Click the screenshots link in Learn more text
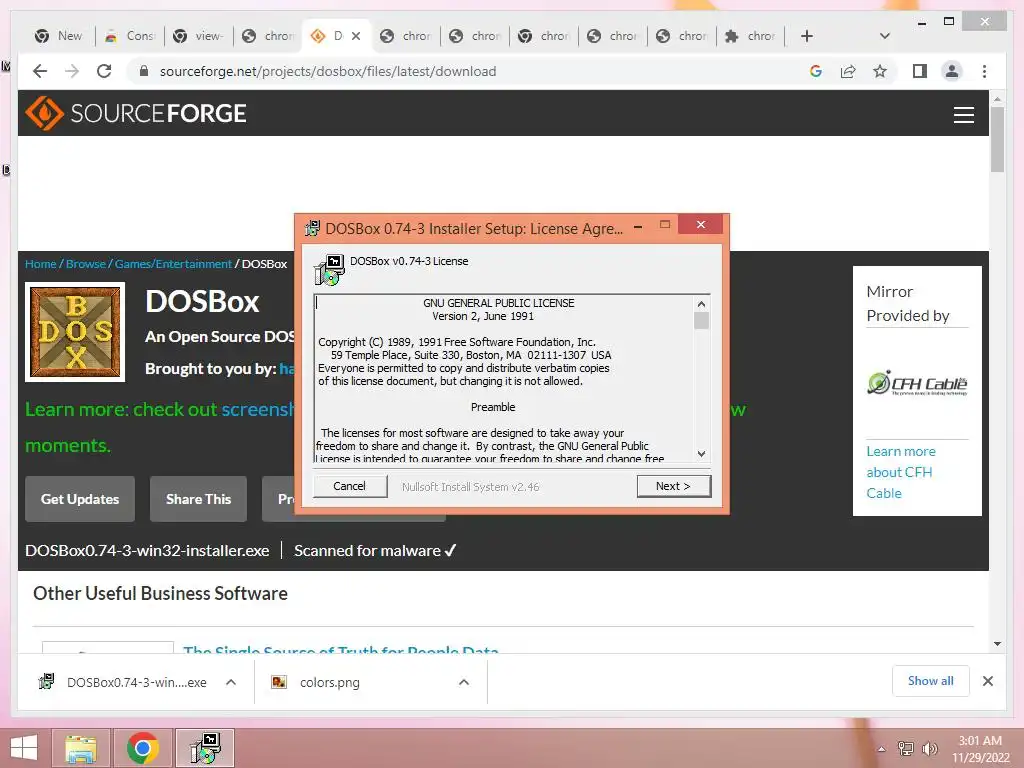The image size is (1024, 768). click(x=258, y=409)
